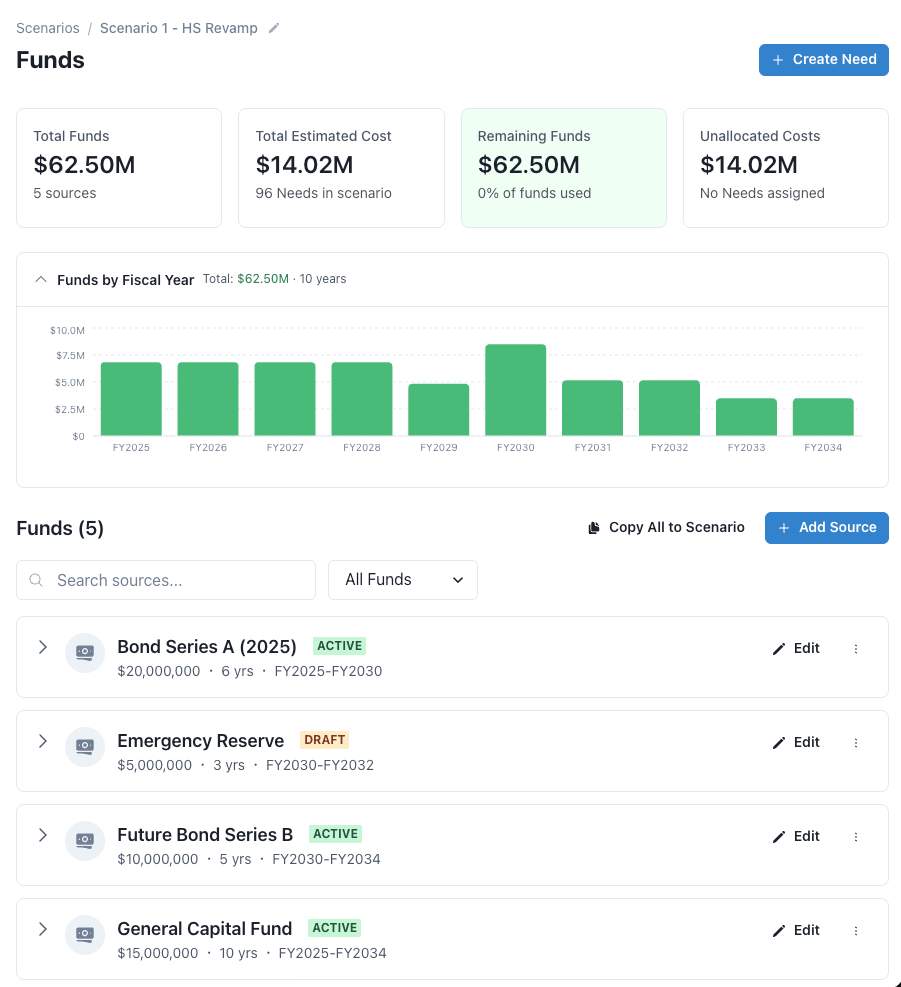
Task: Edit the General Capital Fund
Action: (796, 930)
